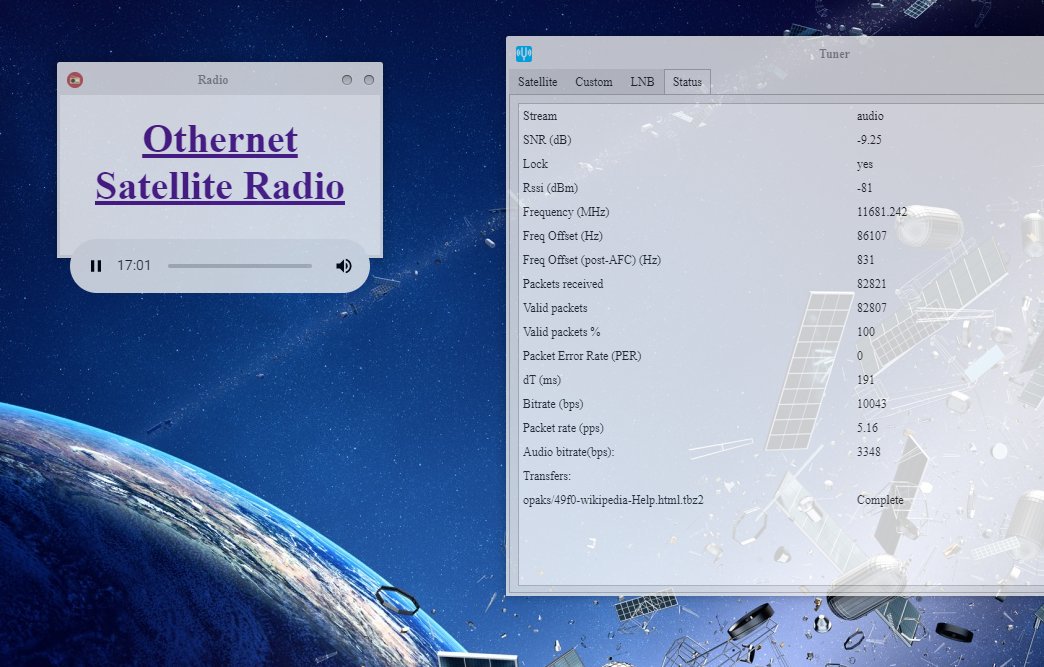Click the 17:01 playback time
The width and height of the screenshot is (1044, 667).
tap(134, 266)
